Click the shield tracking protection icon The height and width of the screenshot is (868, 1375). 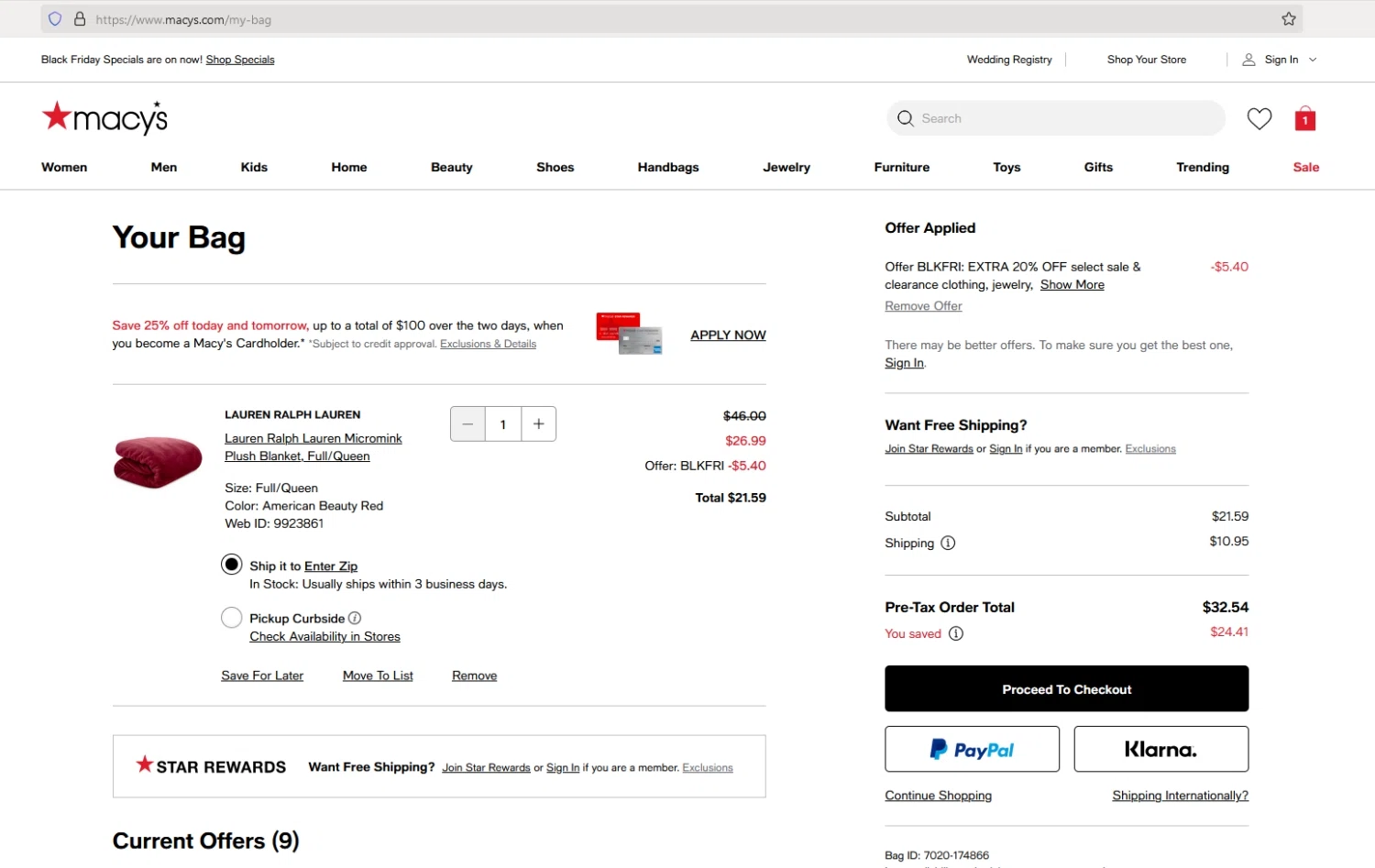point(55,19)
